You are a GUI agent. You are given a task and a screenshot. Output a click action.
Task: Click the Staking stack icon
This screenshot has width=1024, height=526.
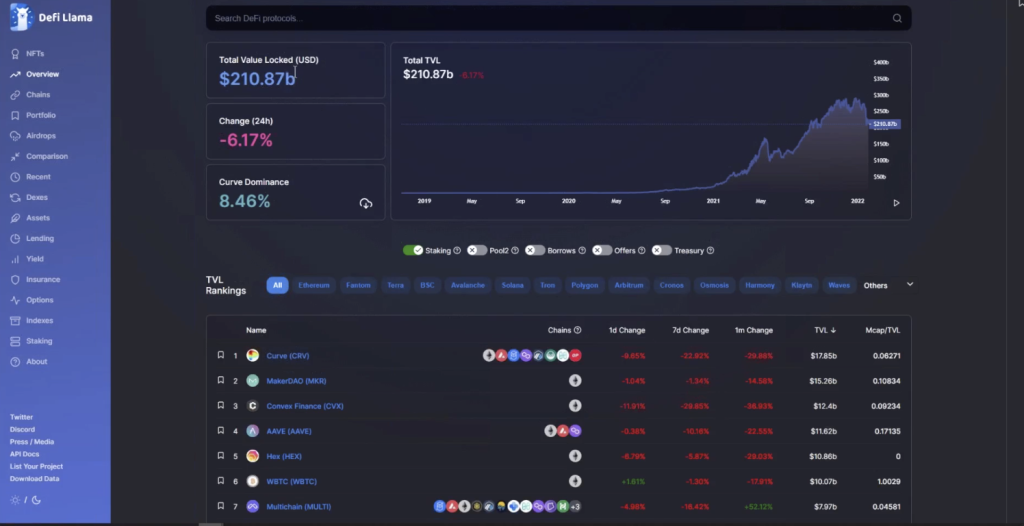(15, 341)
